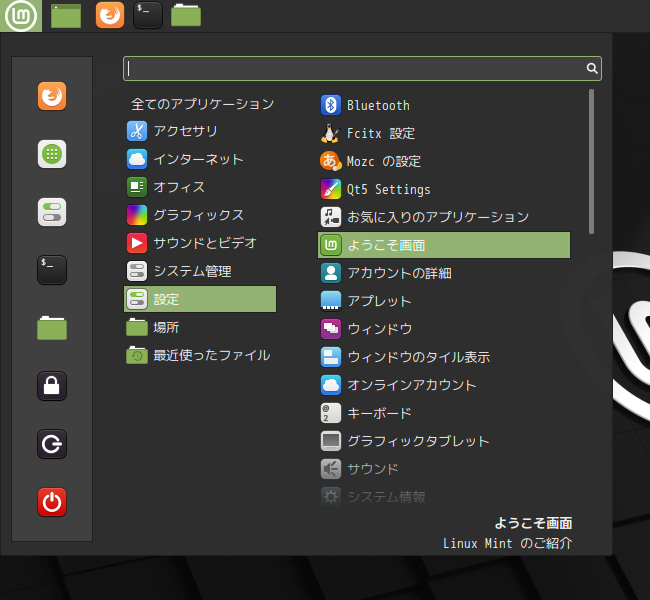Click the red power off button
The height and width of the screenshot is (600, 650).
(52, 502)
